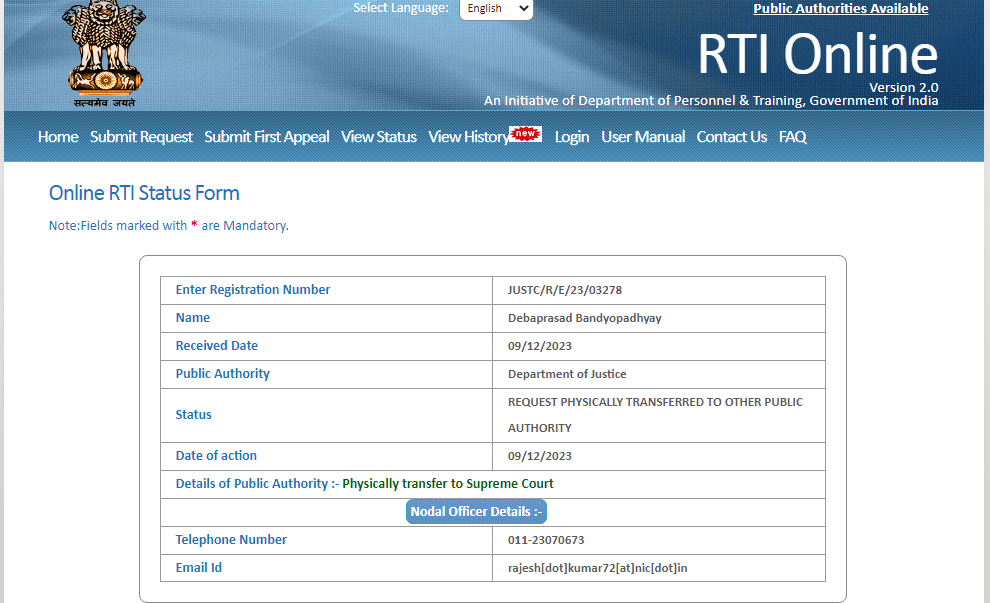
Task: Click the RTI Online site title
Action: (x=817, y=54)
